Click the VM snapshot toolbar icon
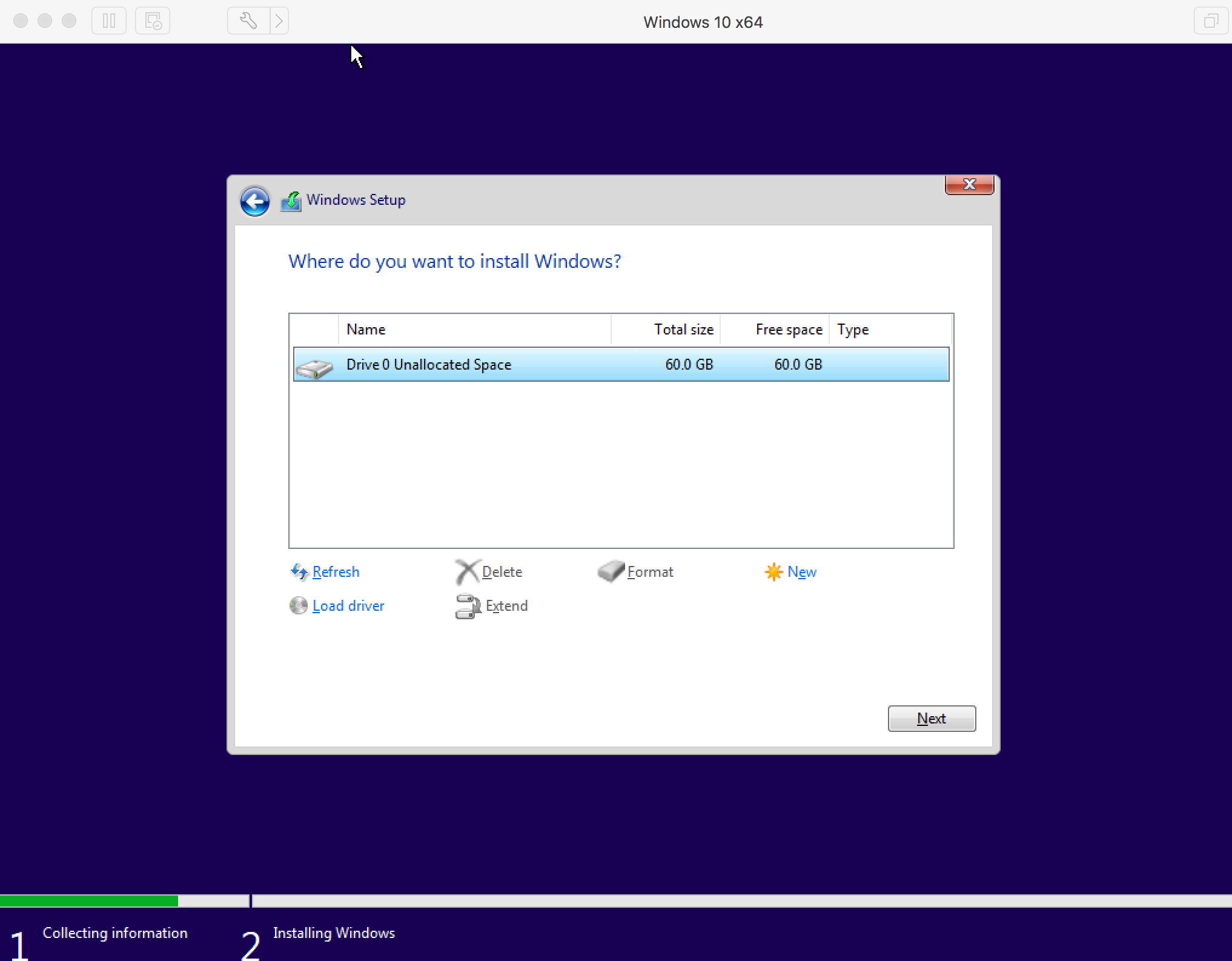Screen dimensions: 1232x961 [153, 21]
